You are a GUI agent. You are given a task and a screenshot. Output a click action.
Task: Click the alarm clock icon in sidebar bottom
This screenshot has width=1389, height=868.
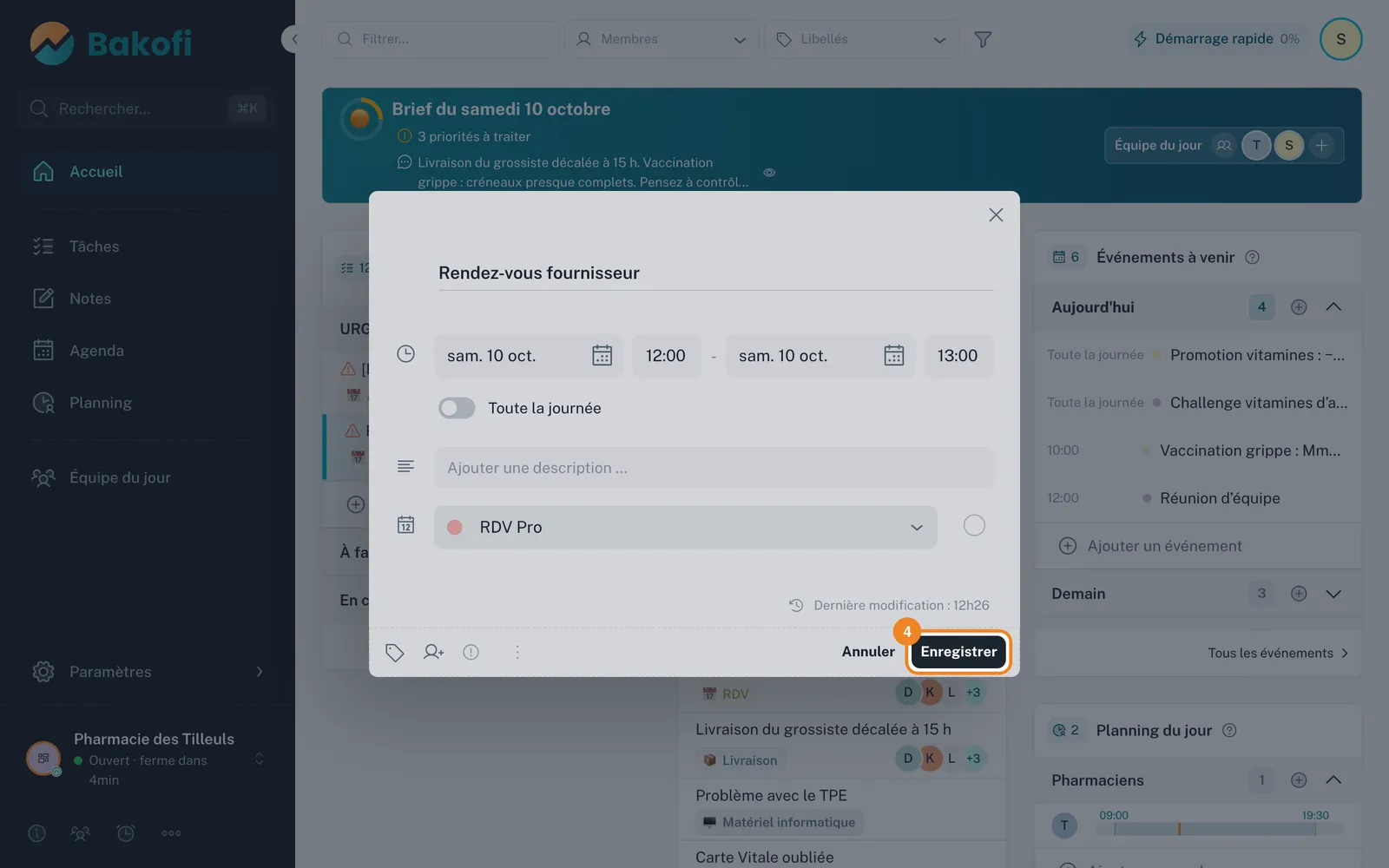(126, 833)
